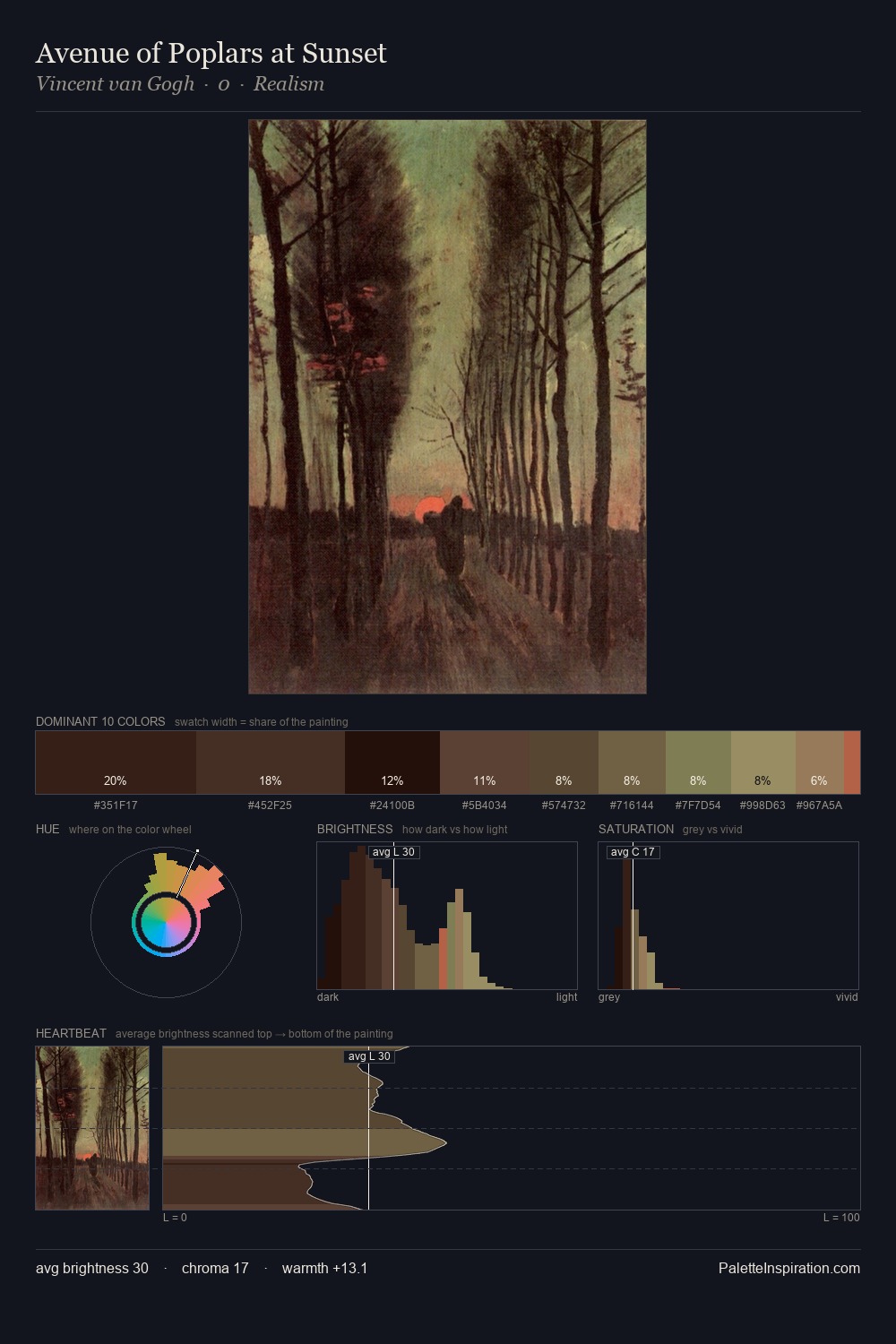This screenshot has height=1344, width=896.
Task: Select the #967A5A swatch showing 6%
Action: click(820, 762)
